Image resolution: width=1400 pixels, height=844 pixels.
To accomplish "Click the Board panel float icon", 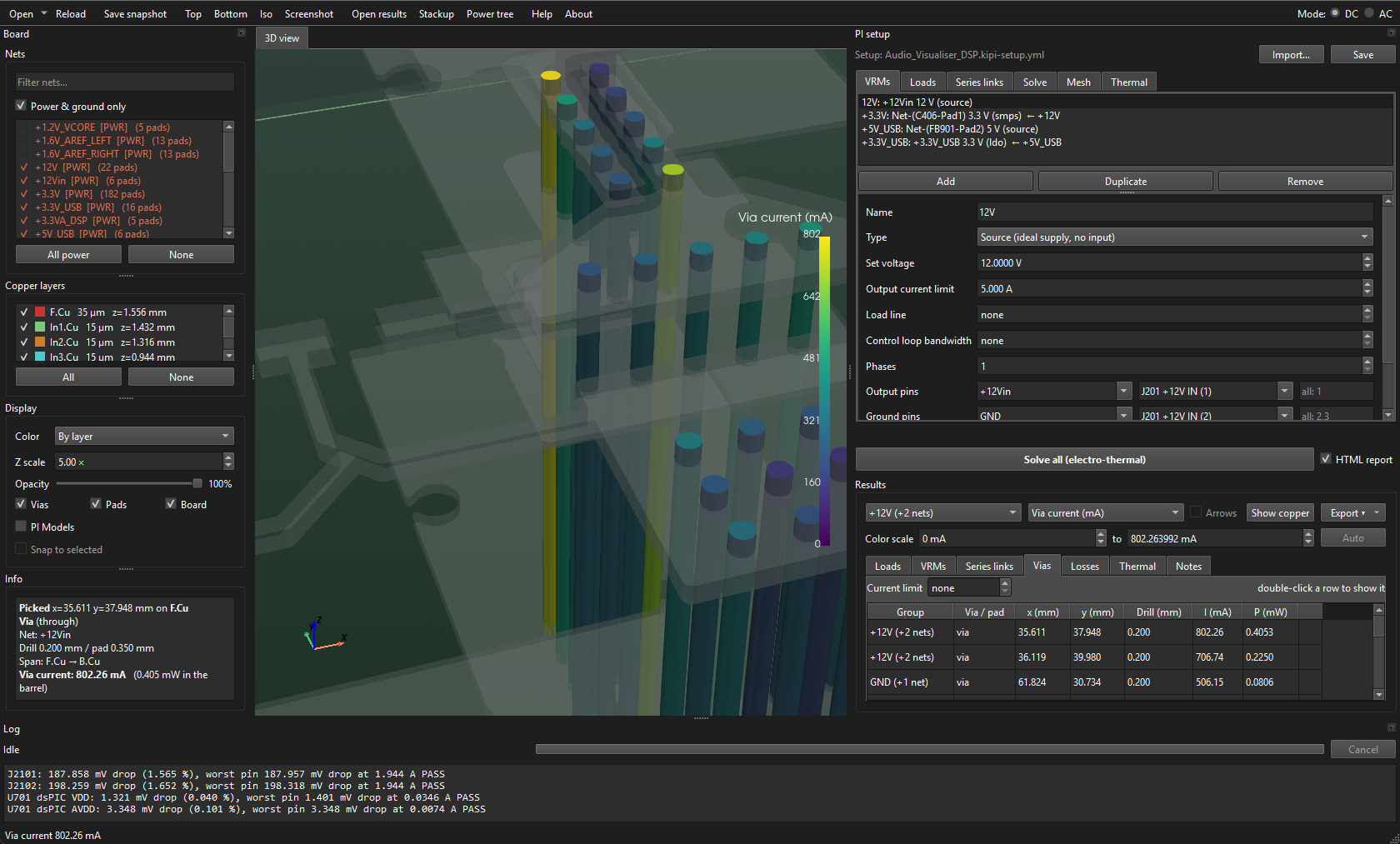I will pyautogui.click(x=242, y=33).
